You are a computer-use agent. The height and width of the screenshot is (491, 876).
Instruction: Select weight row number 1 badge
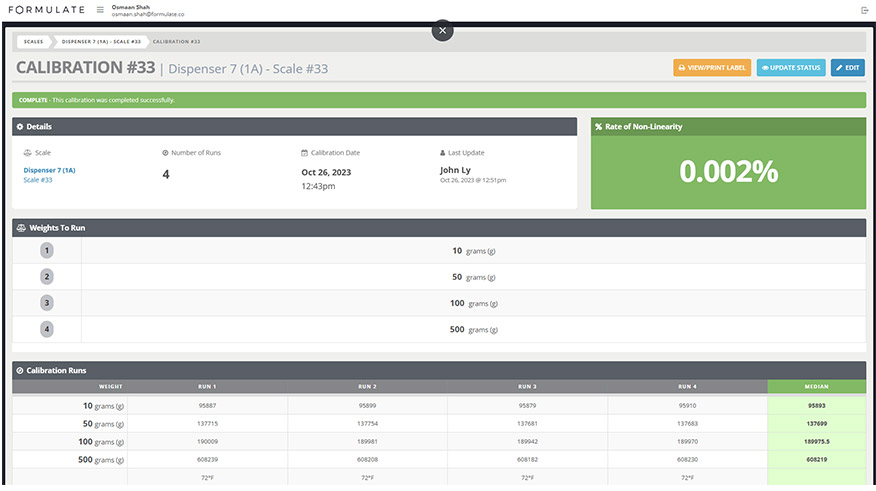point(46,251)
